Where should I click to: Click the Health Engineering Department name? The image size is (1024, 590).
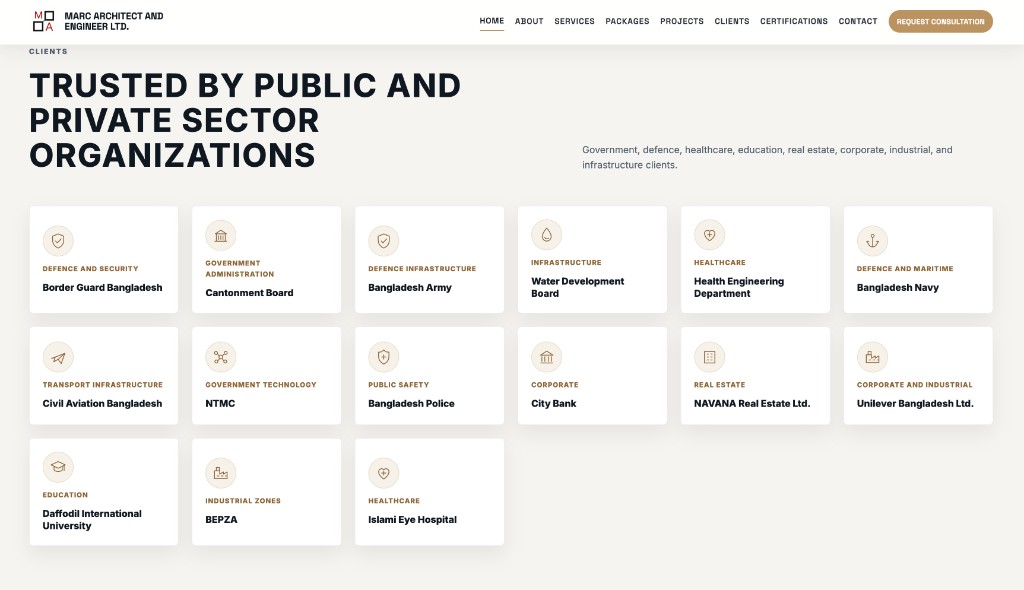tap(739, 287)
